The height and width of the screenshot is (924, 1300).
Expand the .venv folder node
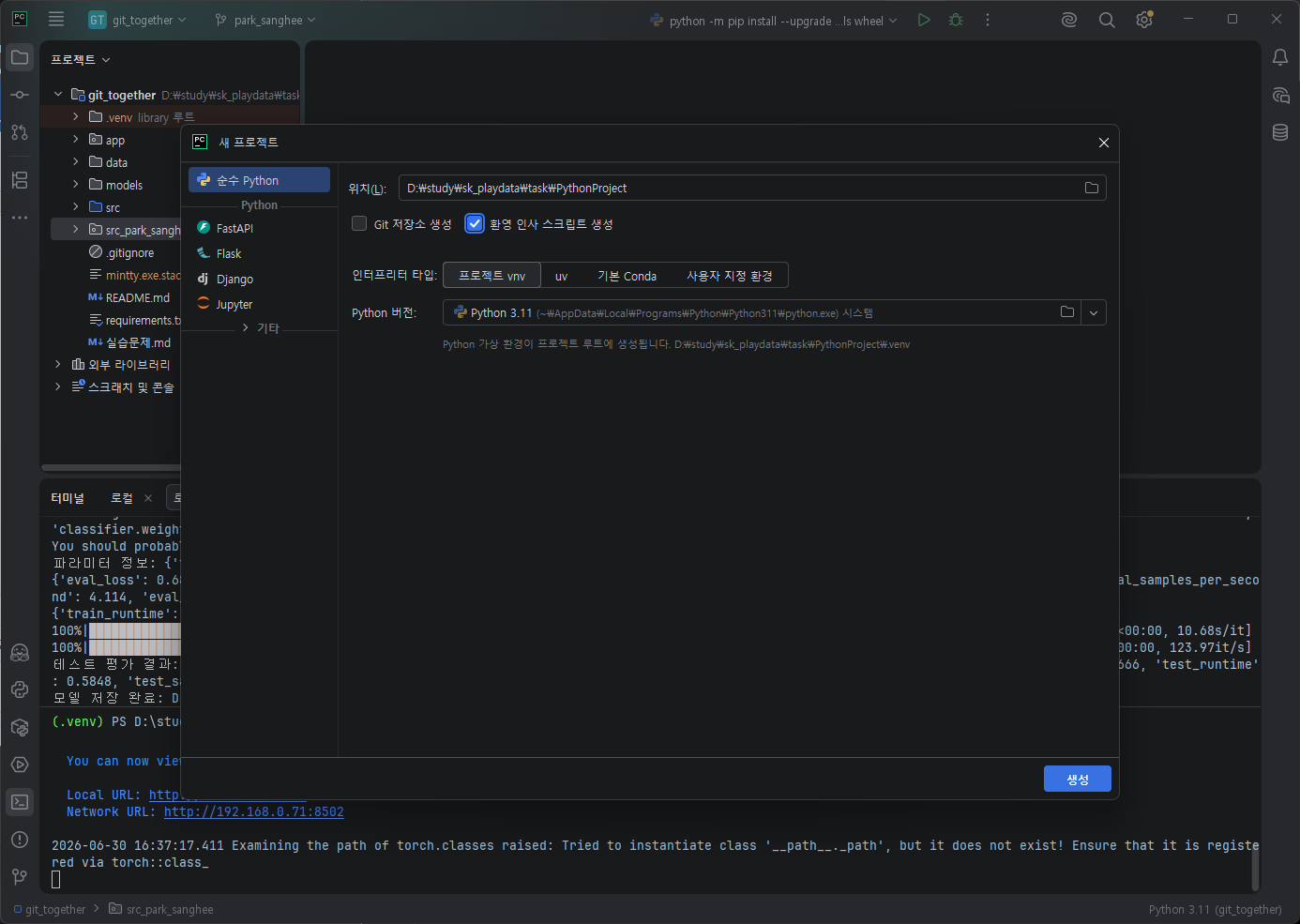click(x=76, y=117)
